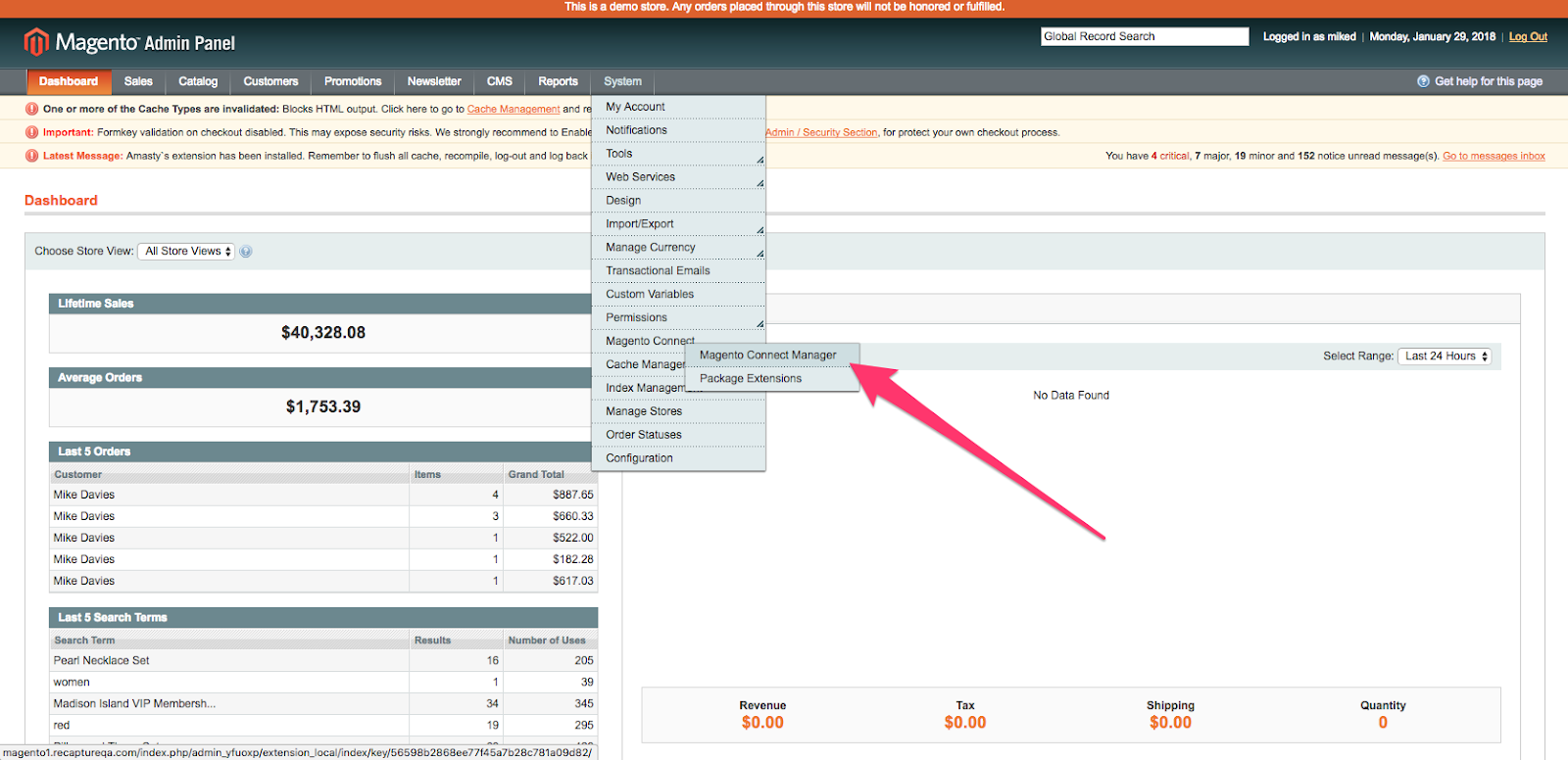
Task: Select Design in the System menu
Action: coord(678,201)
